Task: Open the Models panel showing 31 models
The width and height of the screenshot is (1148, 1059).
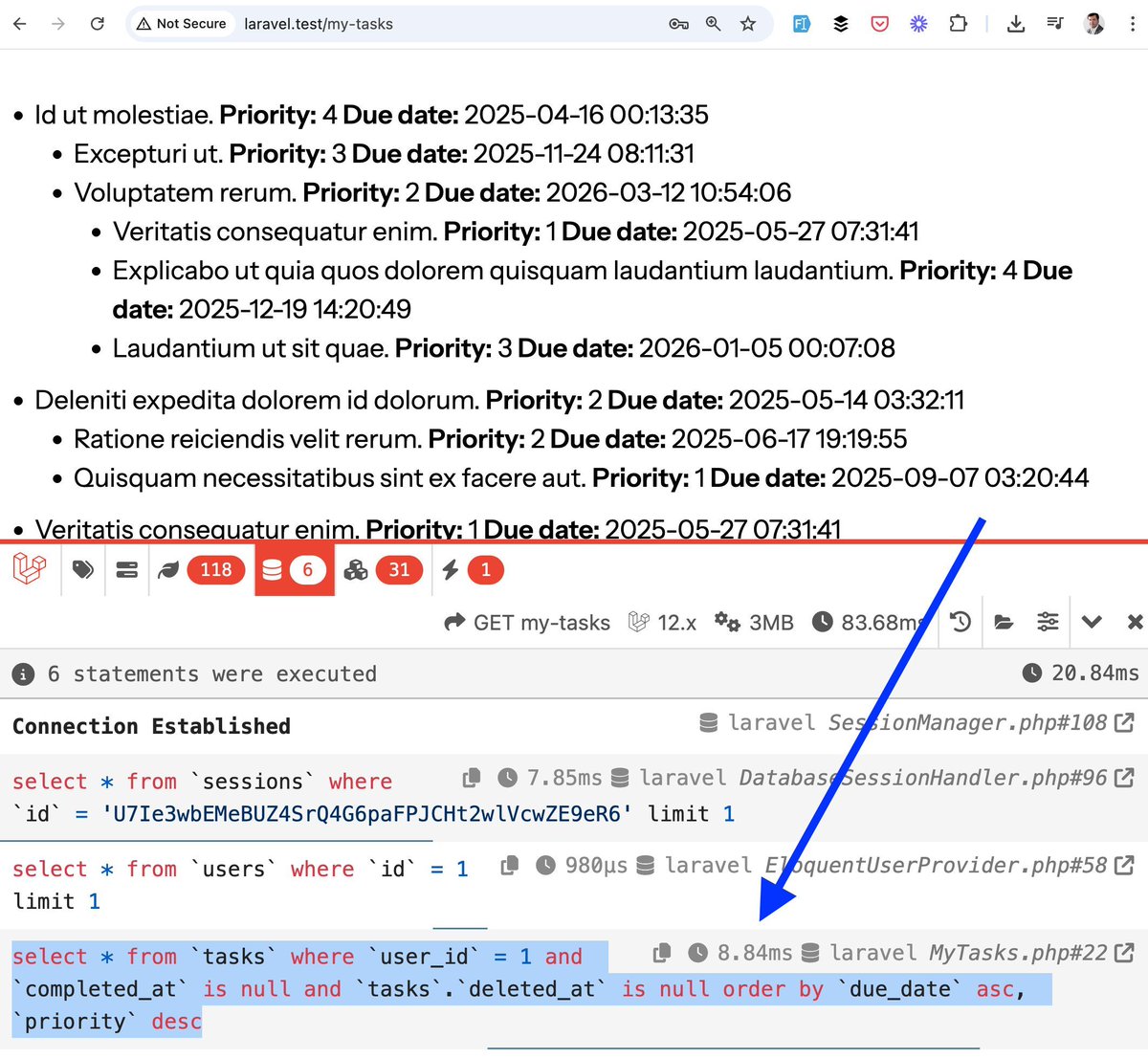Action: pyautogui.click(x=379, y=569)
